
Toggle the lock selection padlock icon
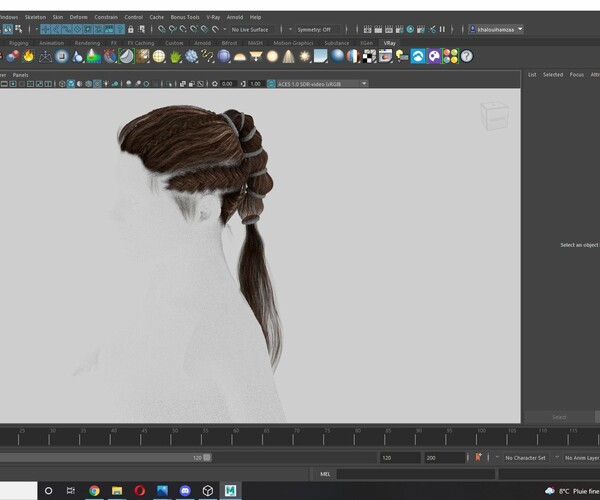[x=130, y=29]
